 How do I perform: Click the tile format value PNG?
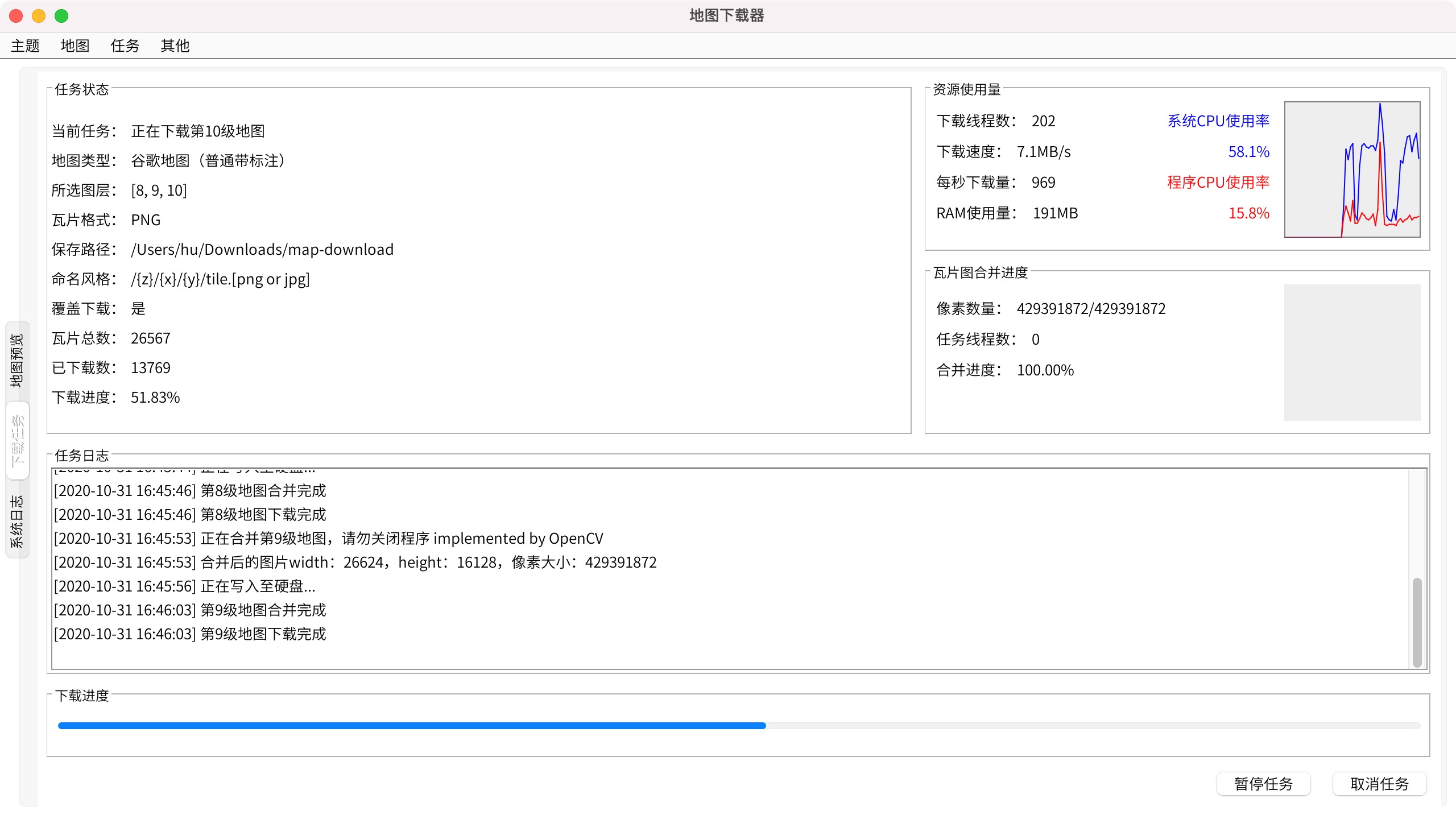(146, 220)
